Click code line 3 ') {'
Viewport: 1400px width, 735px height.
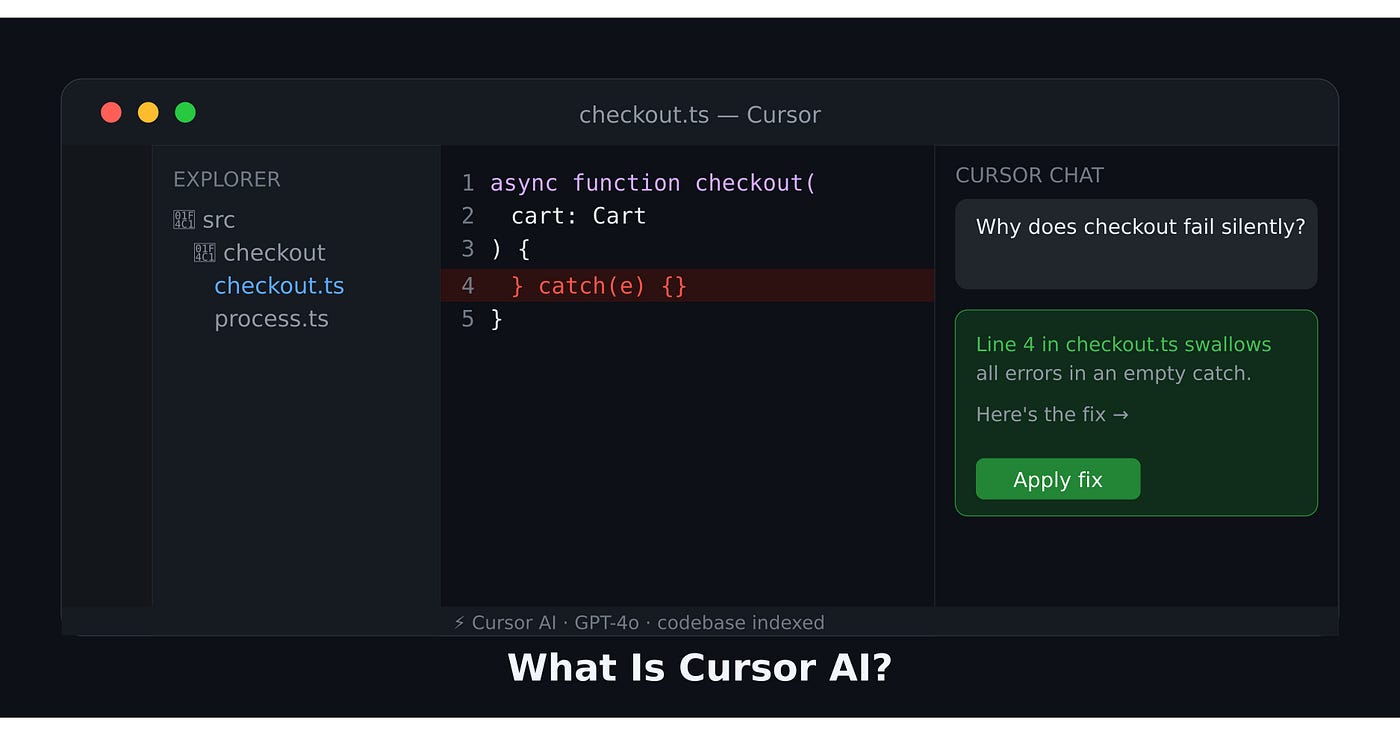click(510, 249)
